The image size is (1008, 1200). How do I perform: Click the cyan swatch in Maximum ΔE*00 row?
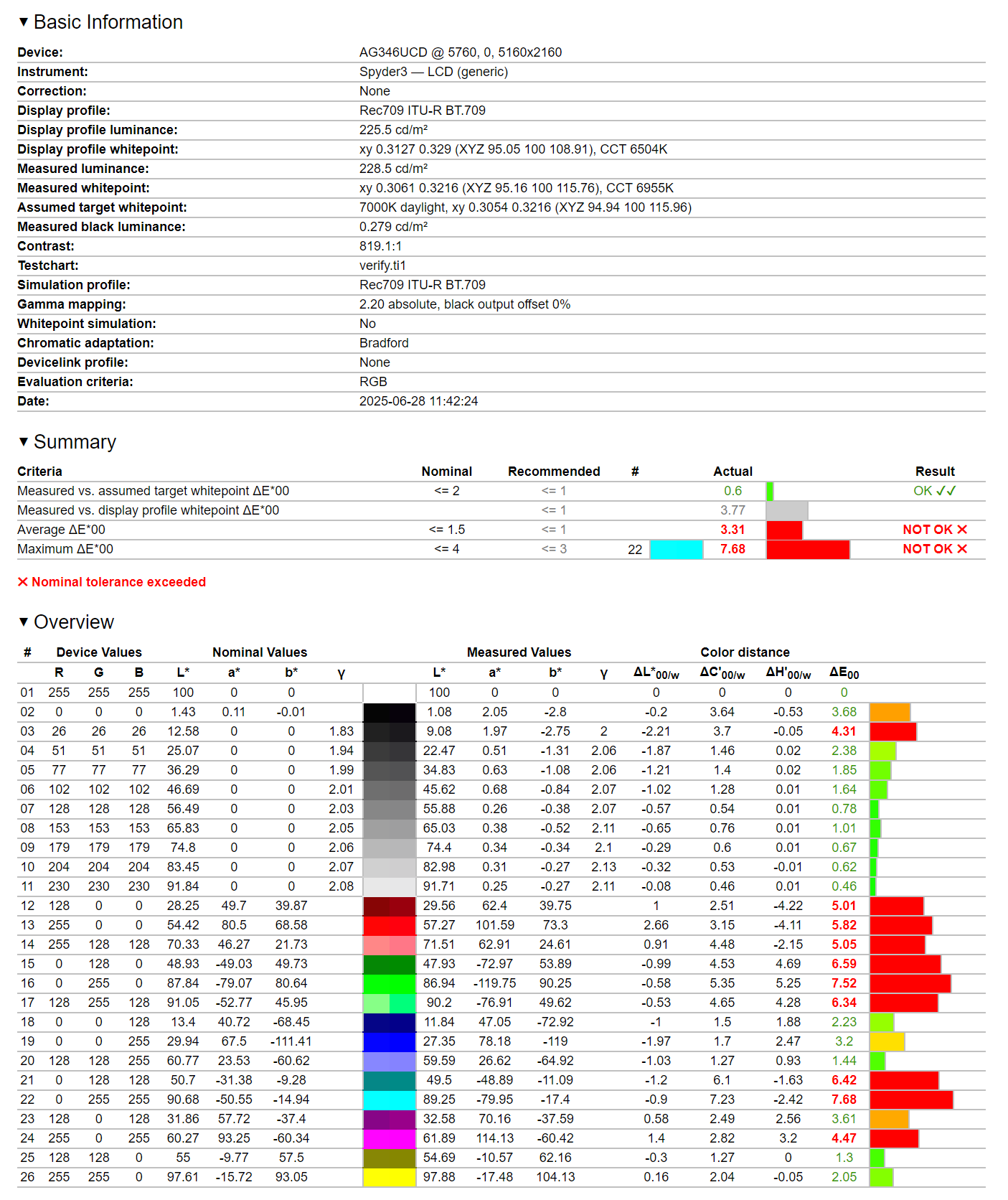click(676, 549)
